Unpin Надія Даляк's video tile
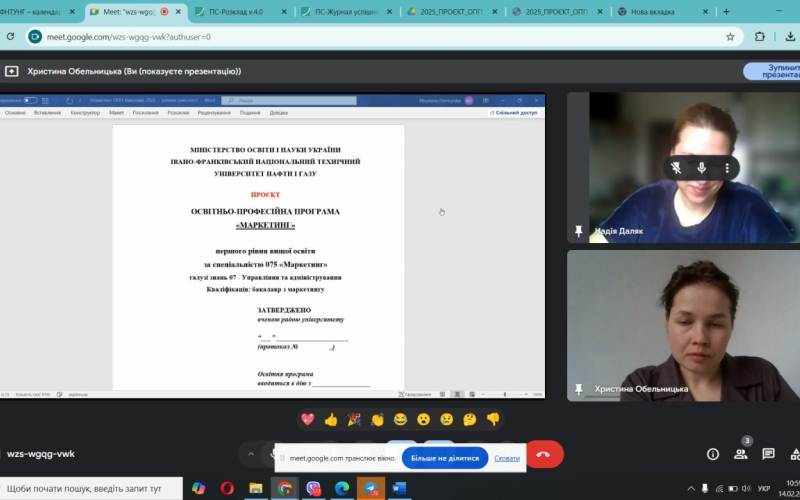The width and height of the screenshot is (800, 500). point(676,168)
